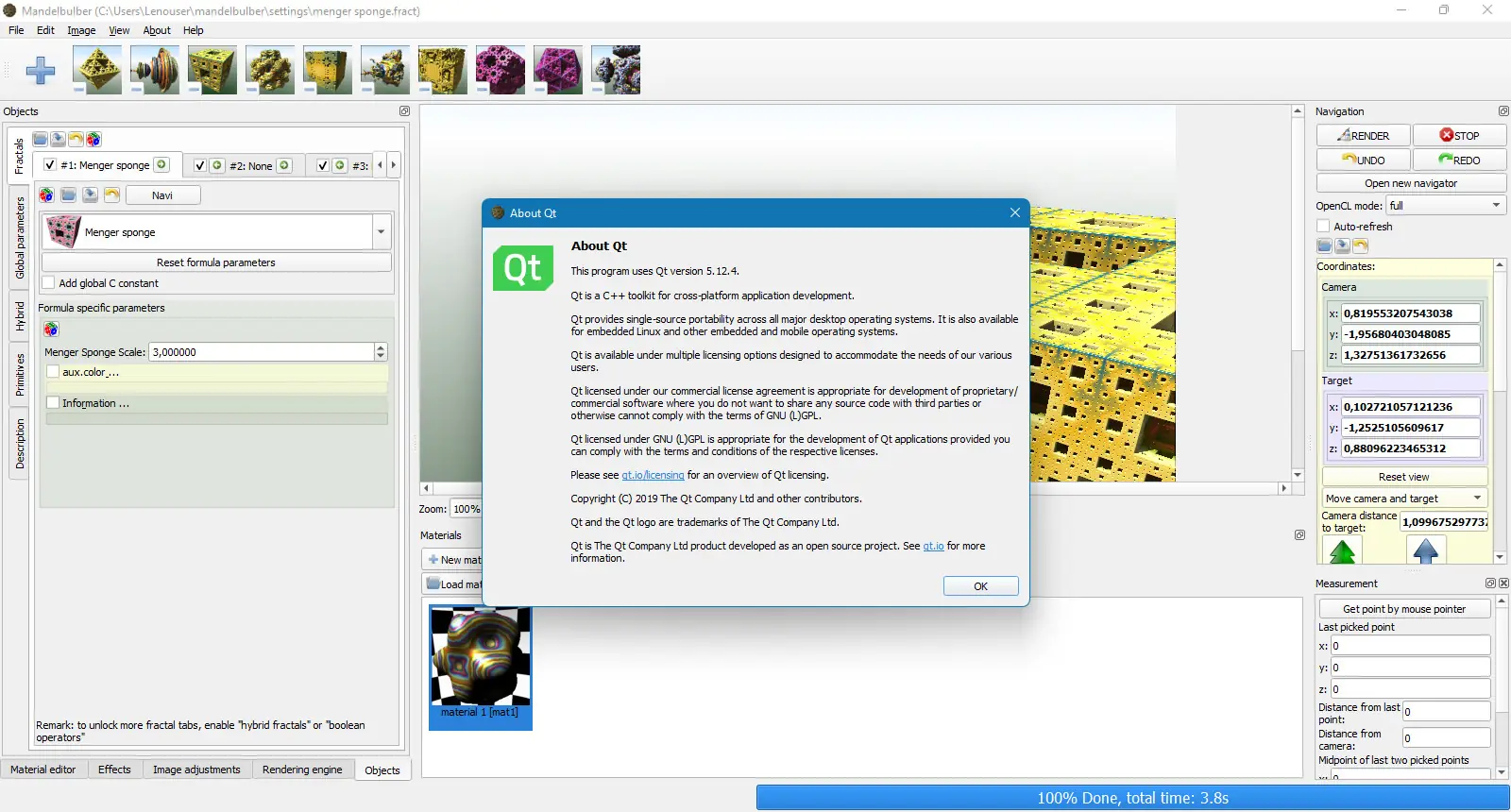
Task: Open the Menger sponge formula dropdown
Action: tap(382, 231)
